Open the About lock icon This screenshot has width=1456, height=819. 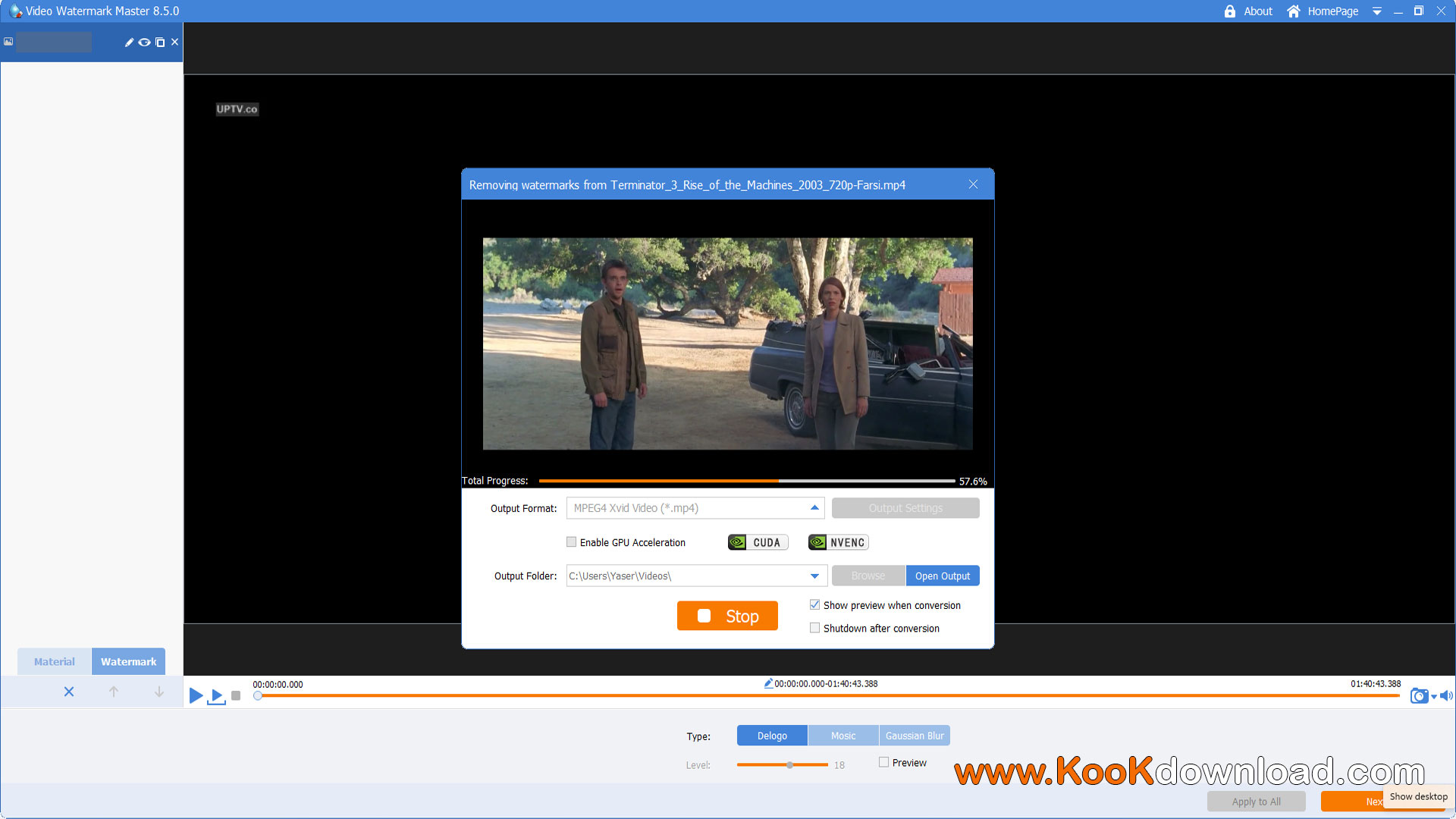point(1230,11)
